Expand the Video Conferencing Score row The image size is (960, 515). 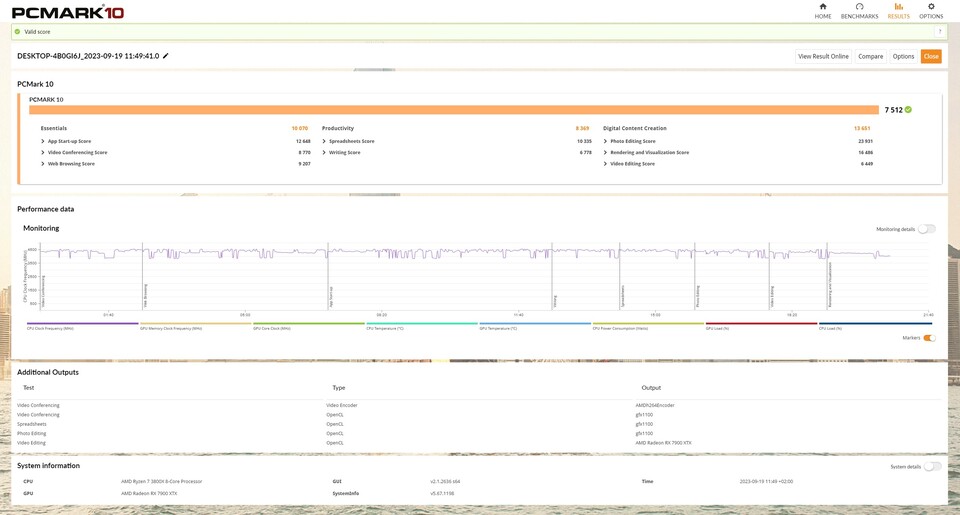43,152
